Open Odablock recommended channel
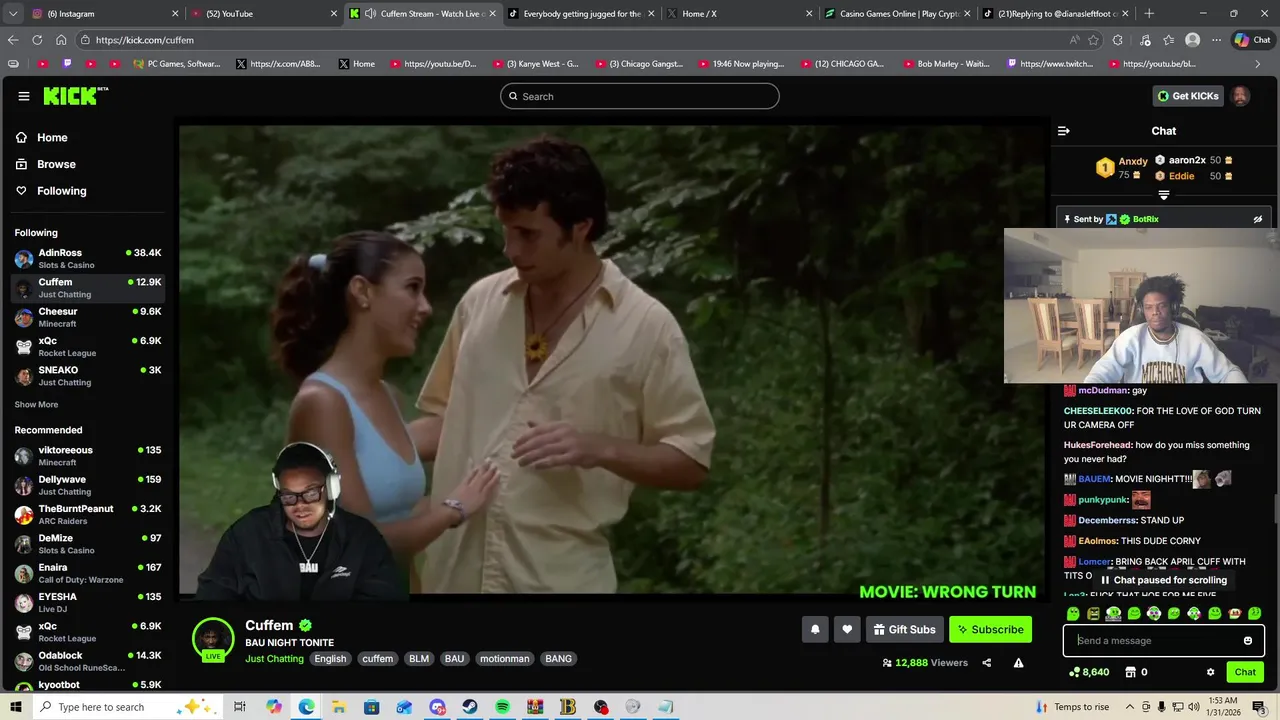1280x720 pixels. tap(88, 661)
